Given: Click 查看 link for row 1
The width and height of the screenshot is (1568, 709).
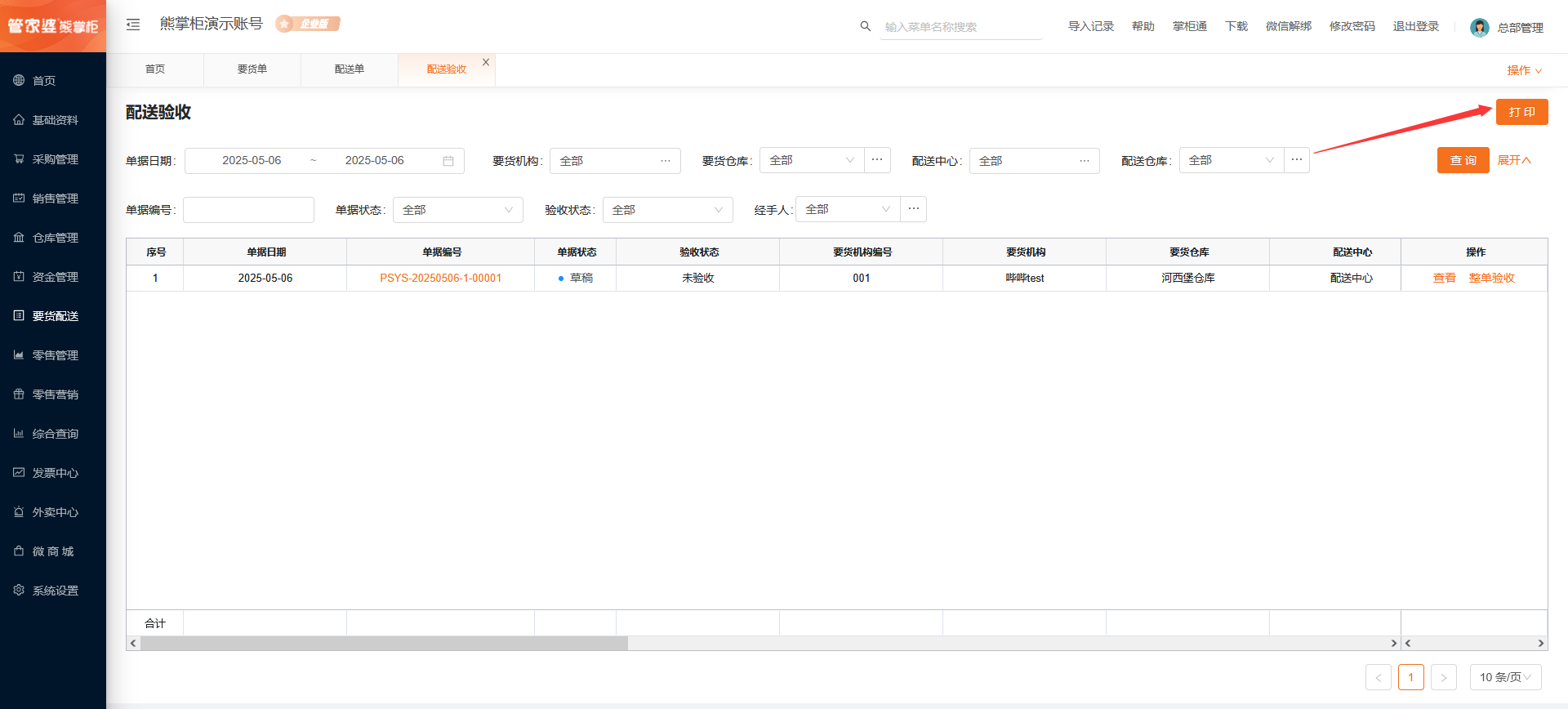Looking at the screenshot, I should click(1445, 278).
